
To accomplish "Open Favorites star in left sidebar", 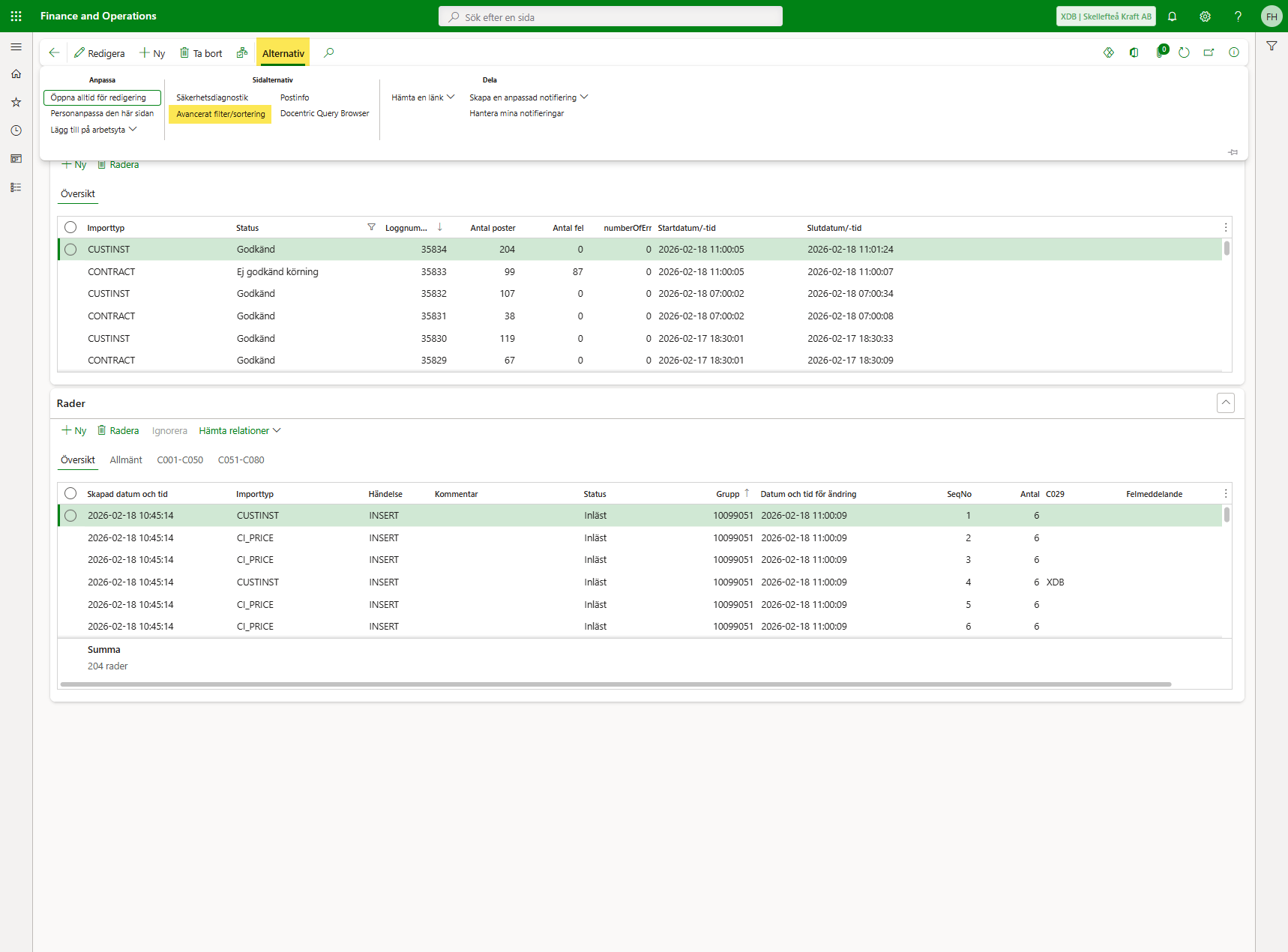I will coord(16,102).
